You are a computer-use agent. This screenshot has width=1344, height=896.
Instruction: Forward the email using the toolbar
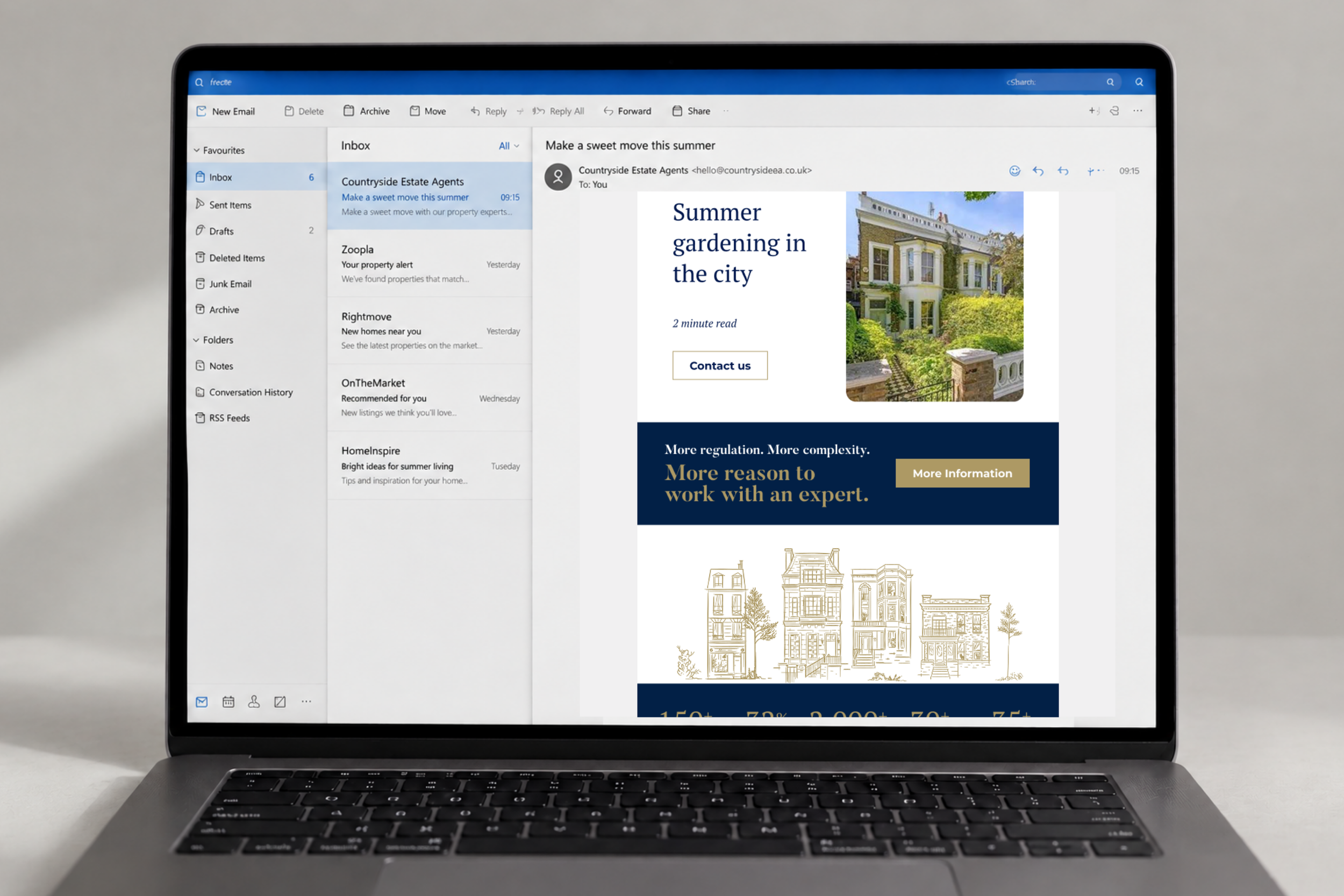pos(627,111)
